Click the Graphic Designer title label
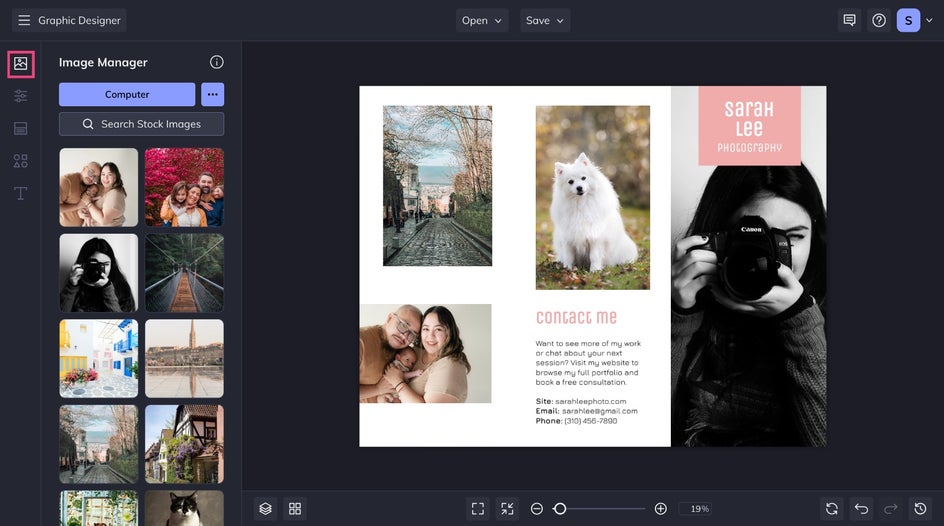Image resolution: width=944 pixels, height=526 pixels. click(x=79, y=20)
